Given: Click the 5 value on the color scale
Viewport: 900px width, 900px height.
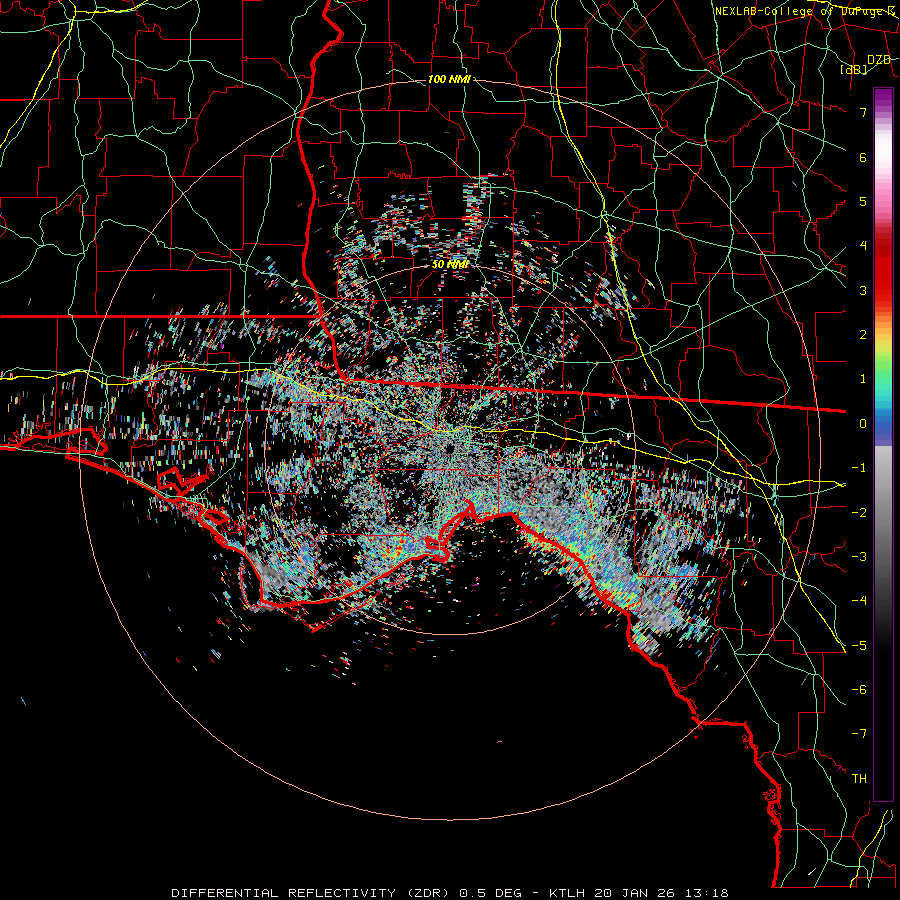Looking at the screenshot, I should click(x=863, y=201).
